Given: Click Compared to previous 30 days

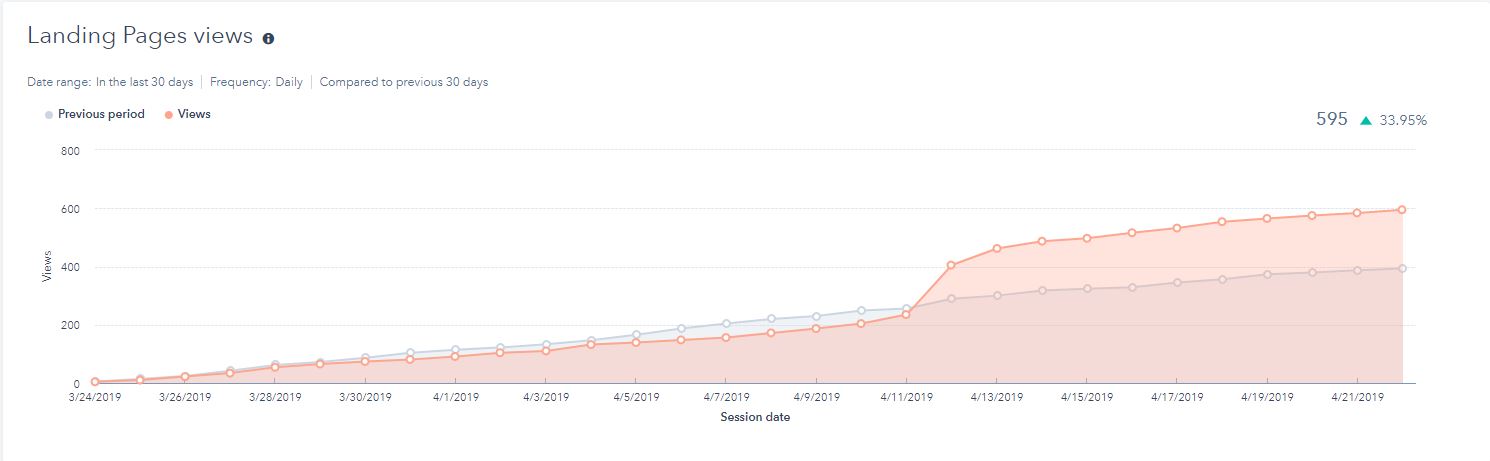Looking at the screenshot, I should pyautogui.click(x=404, y=82).
